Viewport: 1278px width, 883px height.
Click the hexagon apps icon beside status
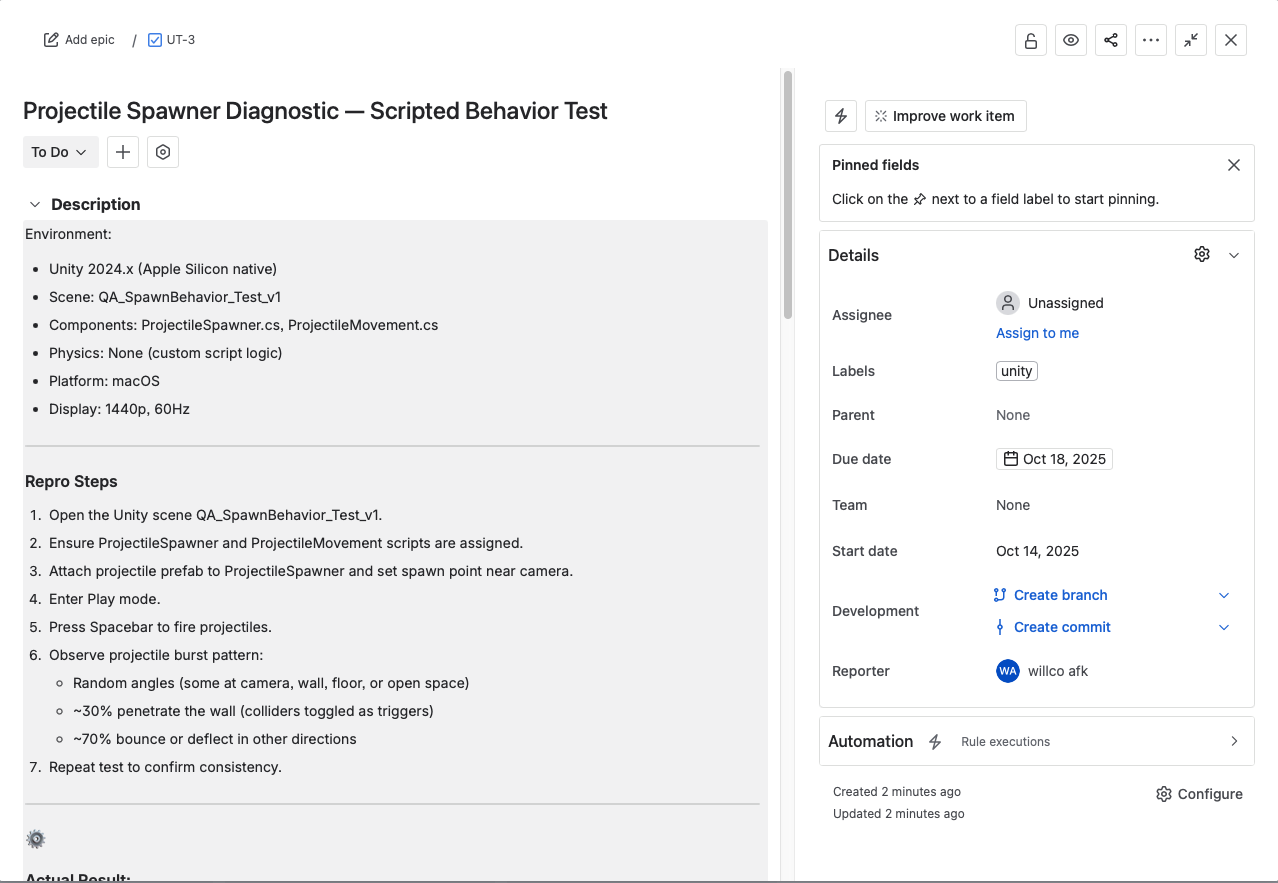[x=163, y=152]
